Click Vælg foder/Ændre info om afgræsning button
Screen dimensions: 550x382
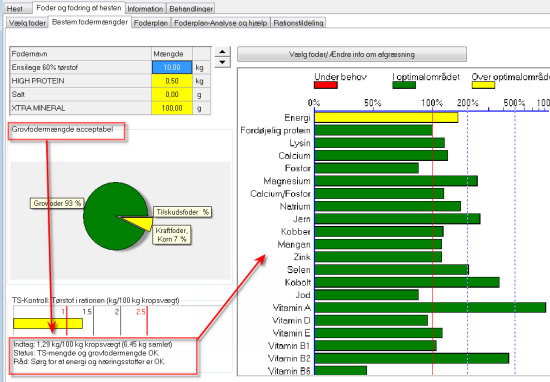point(352,54)
